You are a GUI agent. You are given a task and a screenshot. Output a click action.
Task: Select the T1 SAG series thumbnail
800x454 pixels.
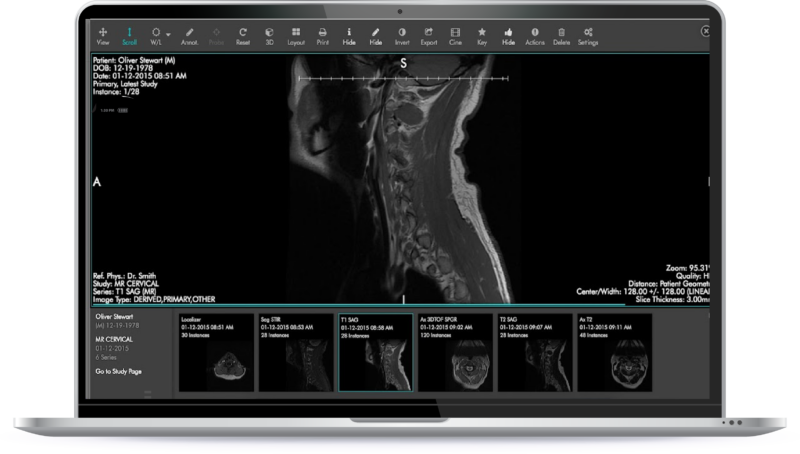(x=376, y=352)
